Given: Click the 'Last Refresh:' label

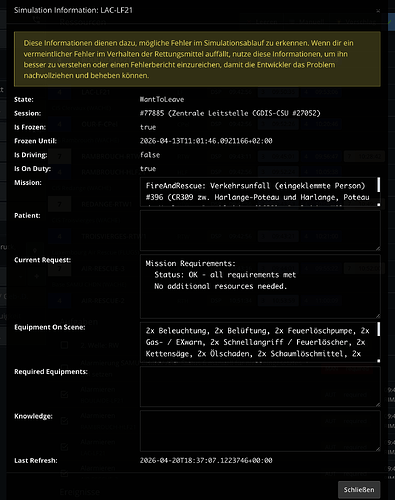Looking at the screenshot, I should click(x=36, y=460).
